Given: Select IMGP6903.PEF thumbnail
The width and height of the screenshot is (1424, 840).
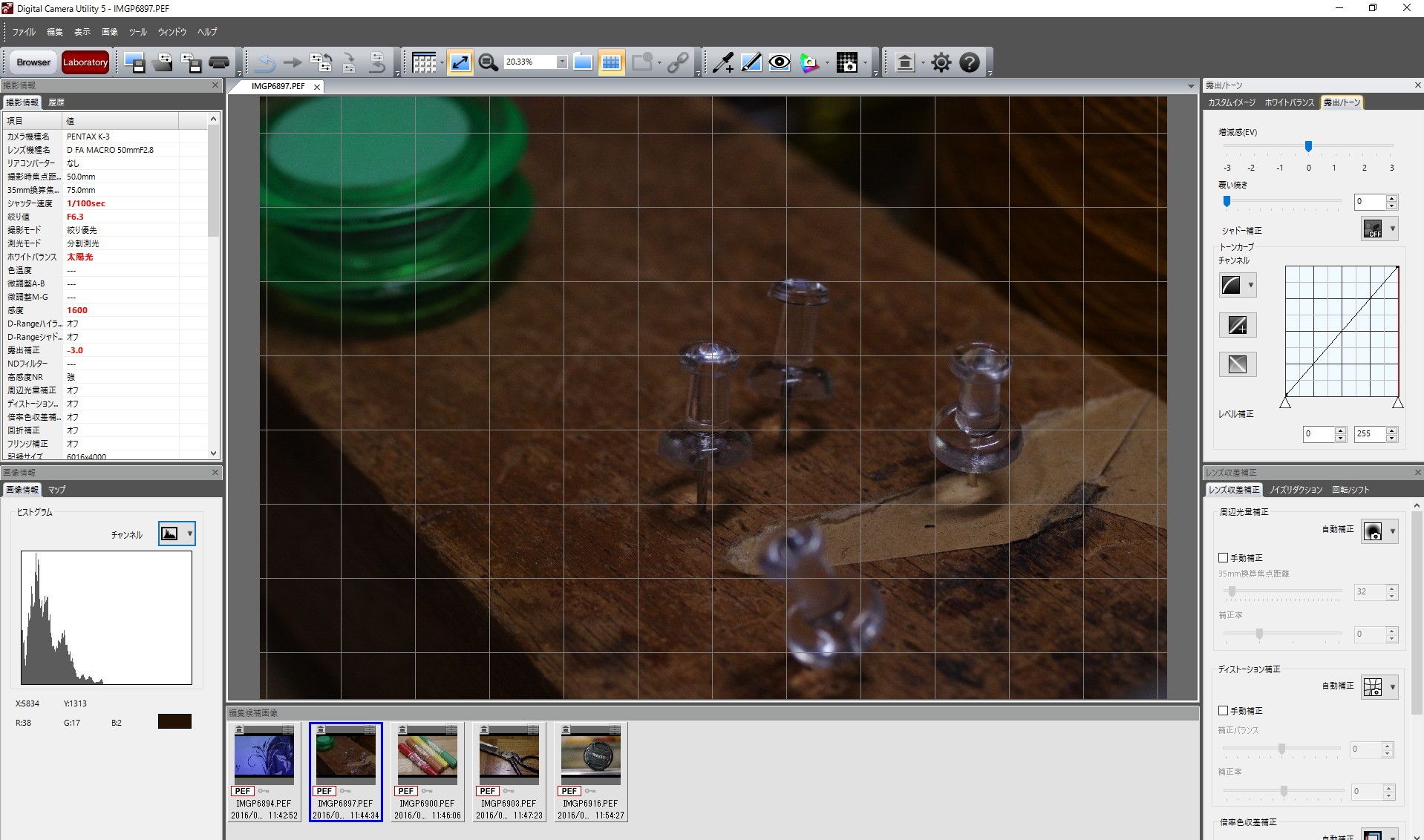Looking at the screenshot, I should 509,772.
